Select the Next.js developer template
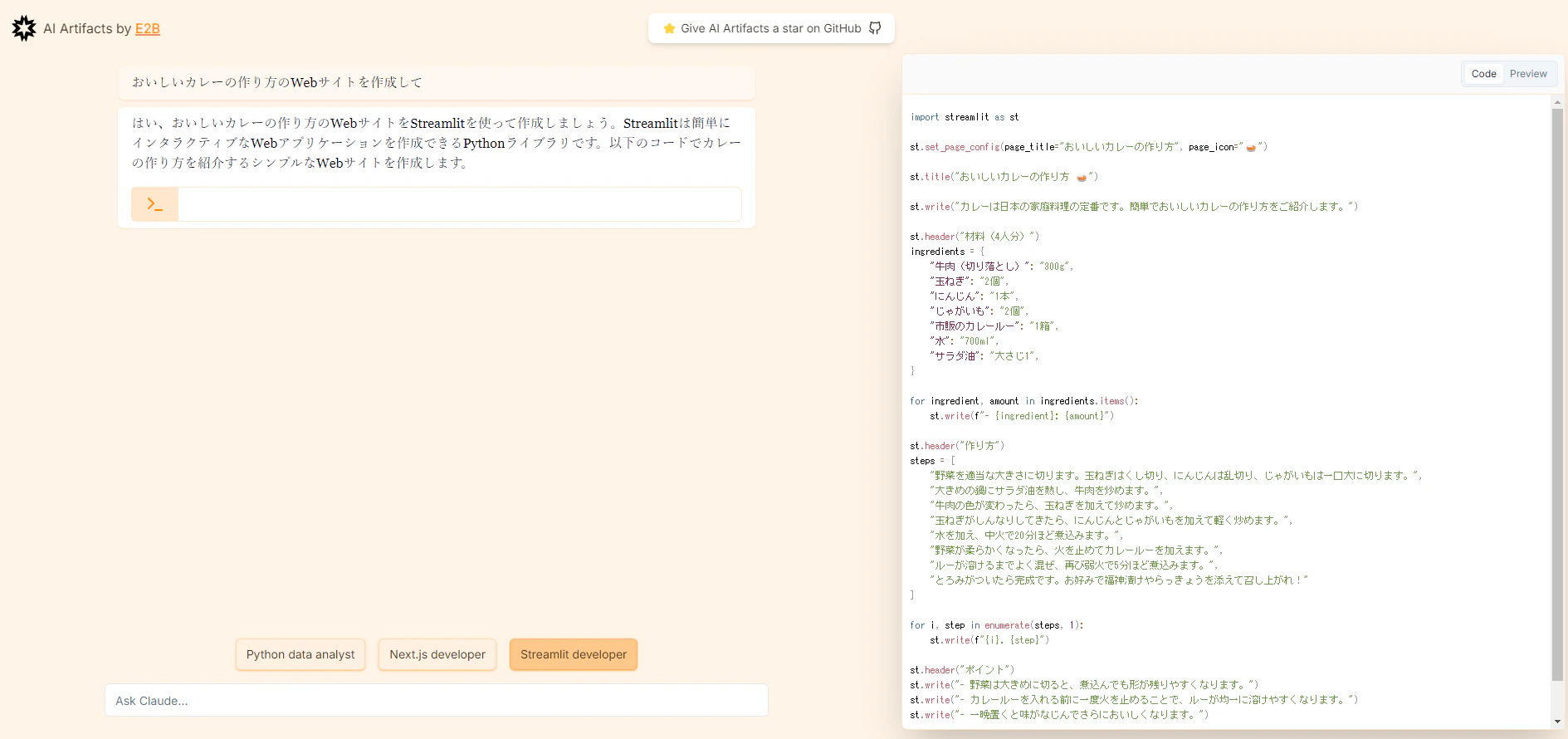This screenshot has height=739, width=1568. tap(437, 654)
